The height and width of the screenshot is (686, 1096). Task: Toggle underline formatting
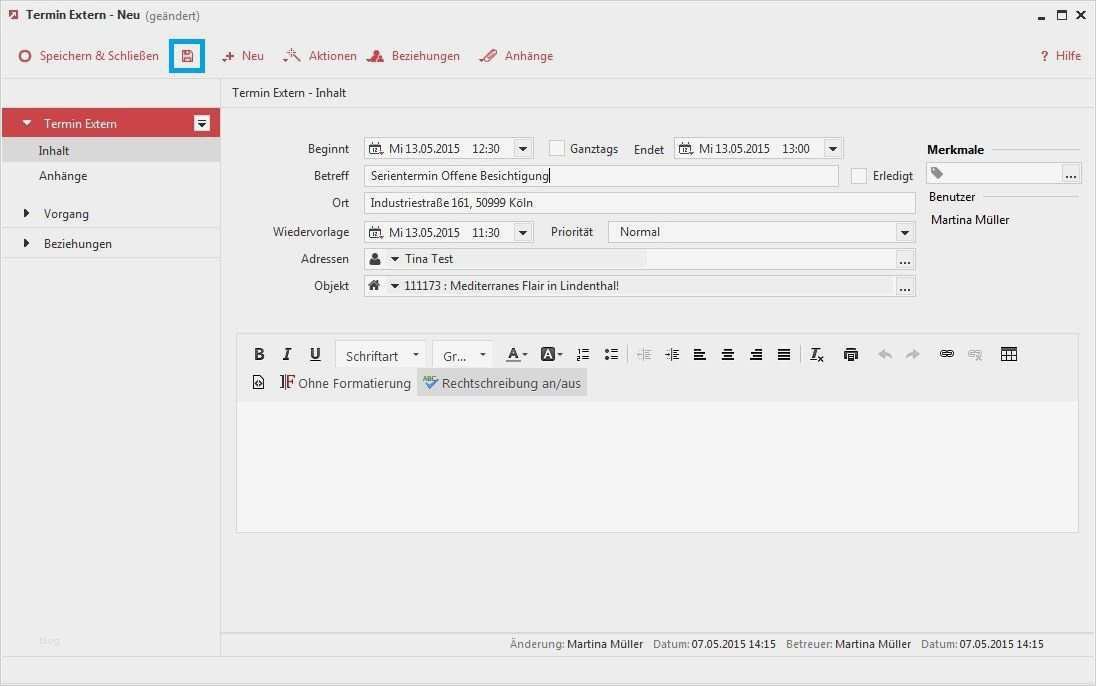point(315,355)
